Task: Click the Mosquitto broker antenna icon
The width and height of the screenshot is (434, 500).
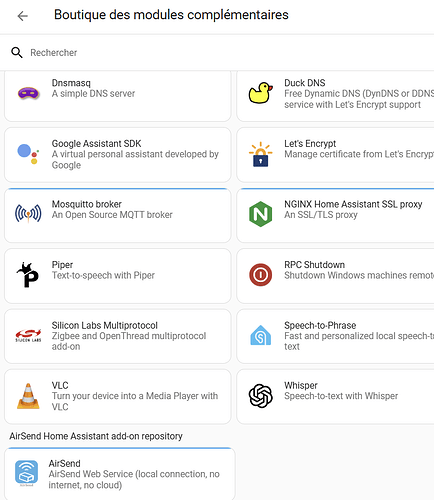Action: click(x=28, y=213)
